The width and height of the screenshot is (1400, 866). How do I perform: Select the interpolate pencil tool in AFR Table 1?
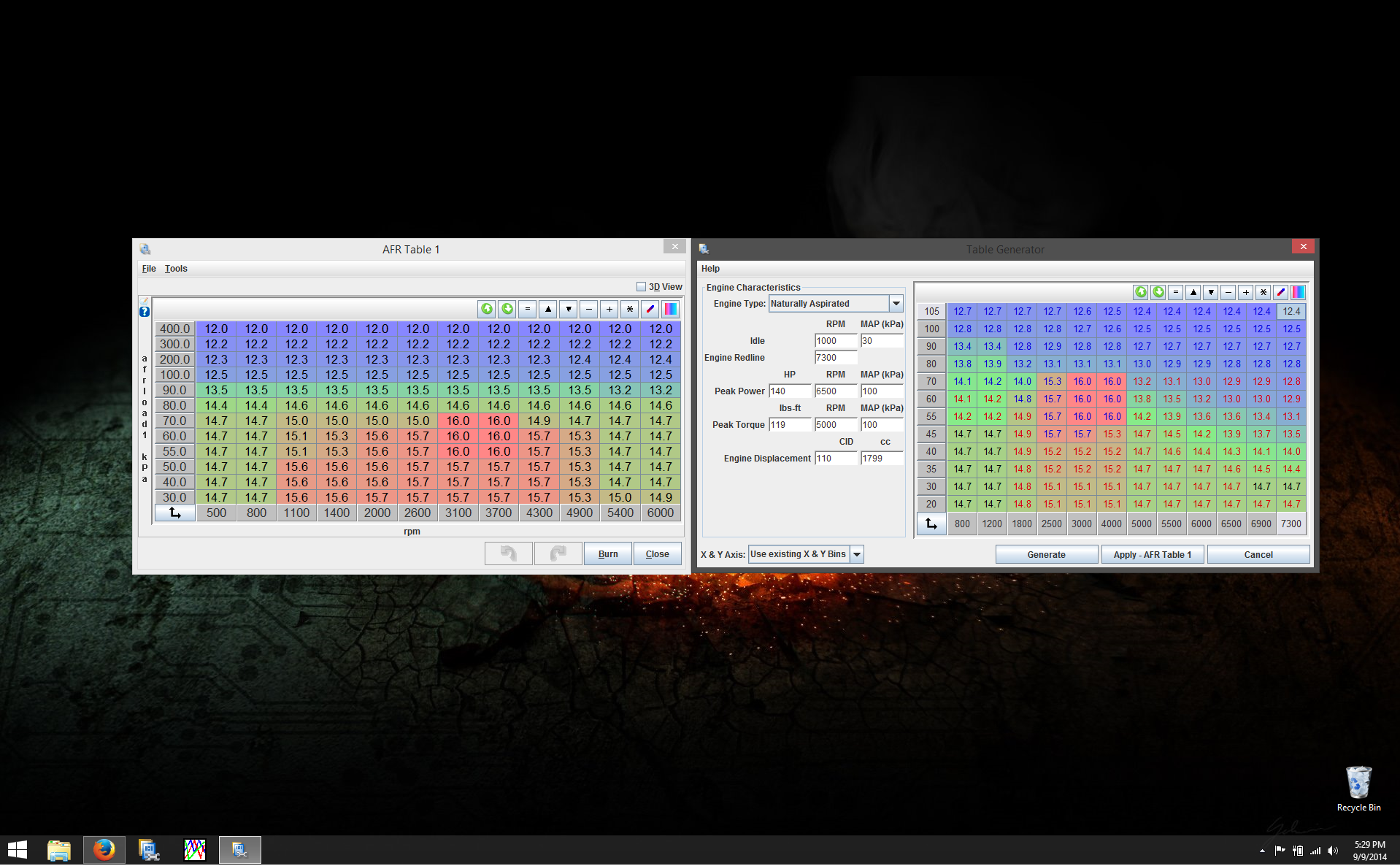(650, 309)
